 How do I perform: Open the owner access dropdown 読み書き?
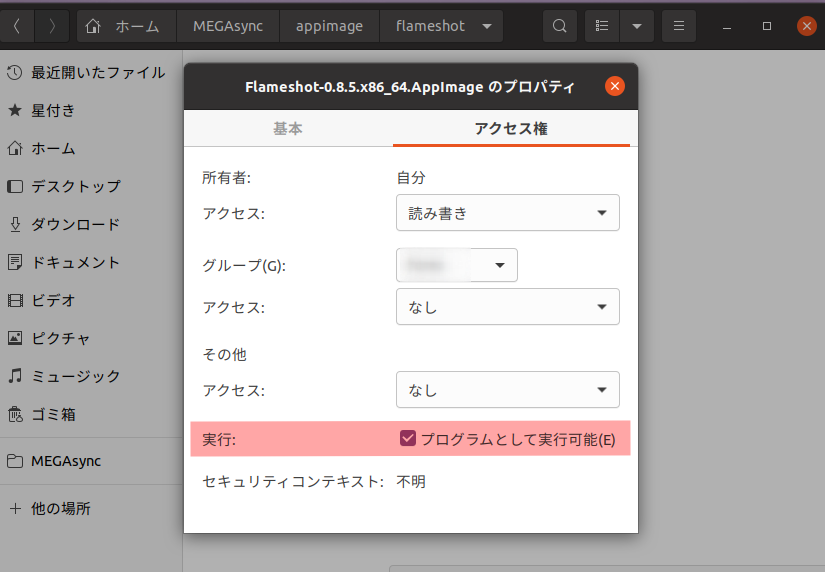(508, 213)
